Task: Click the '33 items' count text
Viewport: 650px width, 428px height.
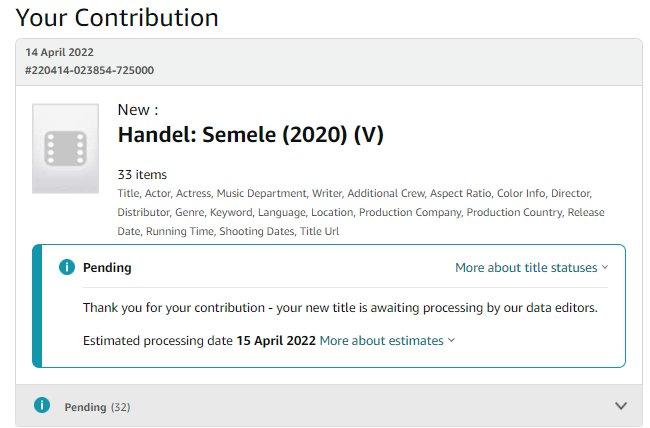Action: 142,174
